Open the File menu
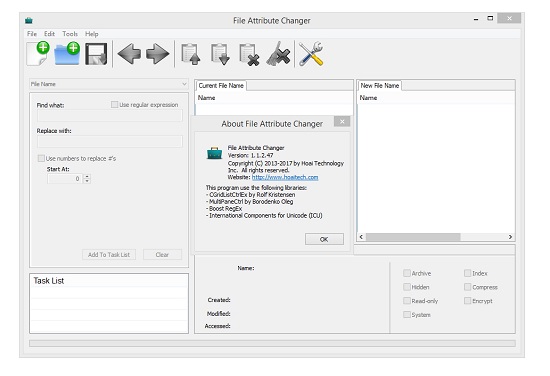The height and width of the screenshot is (376, 550). pos(32,34)
